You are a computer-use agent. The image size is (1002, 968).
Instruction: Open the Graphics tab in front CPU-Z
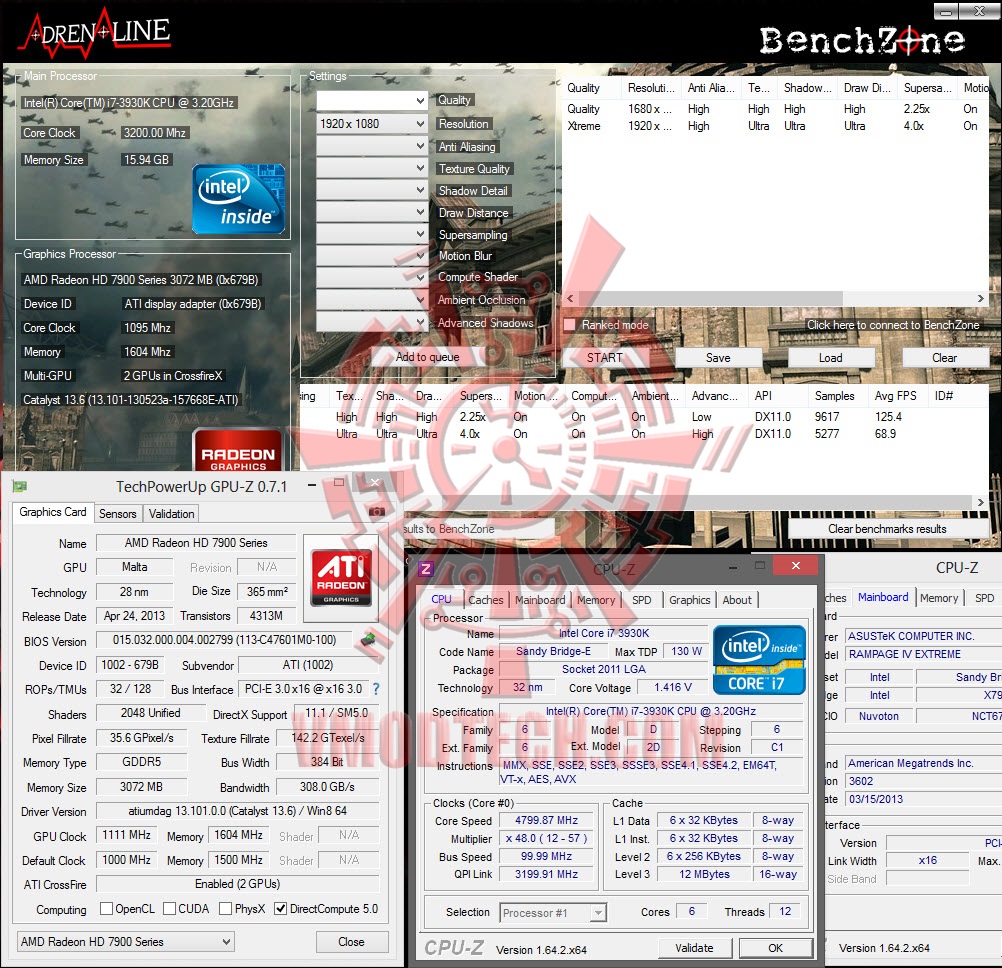[x=690, y=599]
